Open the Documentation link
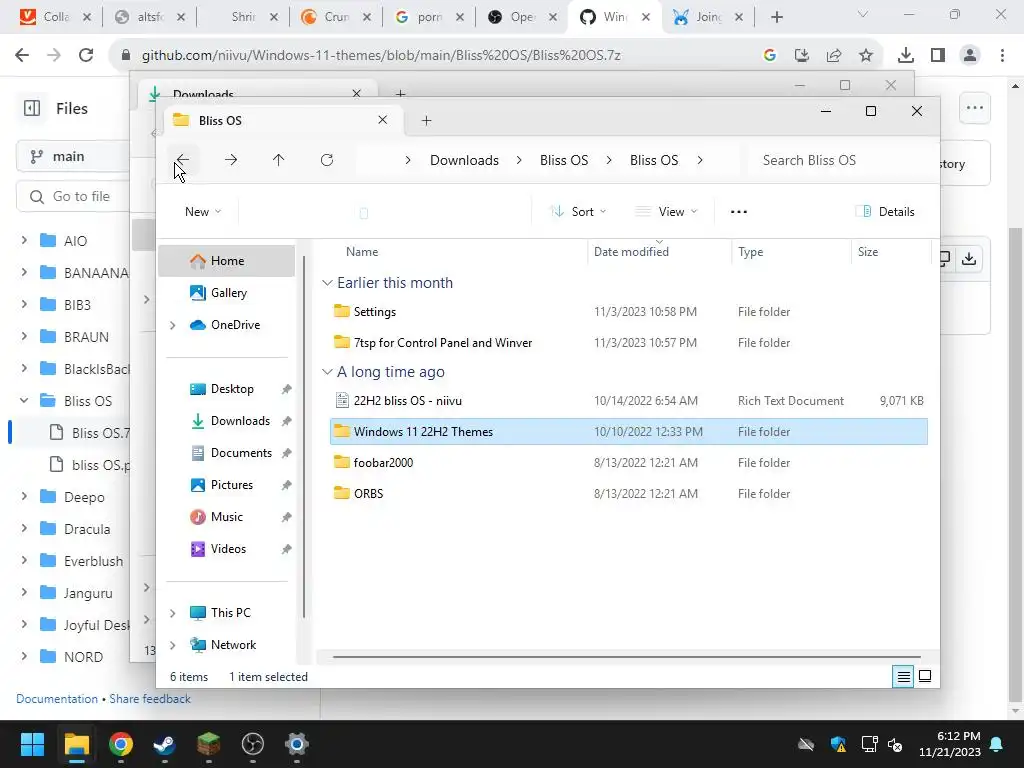The width and height of the screenshot is (1024, 768). click(57, 699)
